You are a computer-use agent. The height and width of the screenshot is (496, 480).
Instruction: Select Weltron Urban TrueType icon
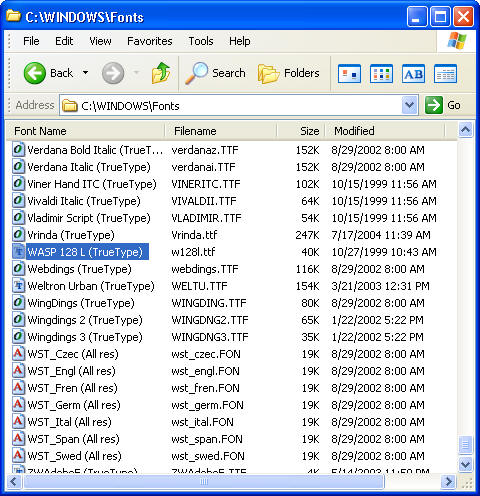(x=18, y=285)
